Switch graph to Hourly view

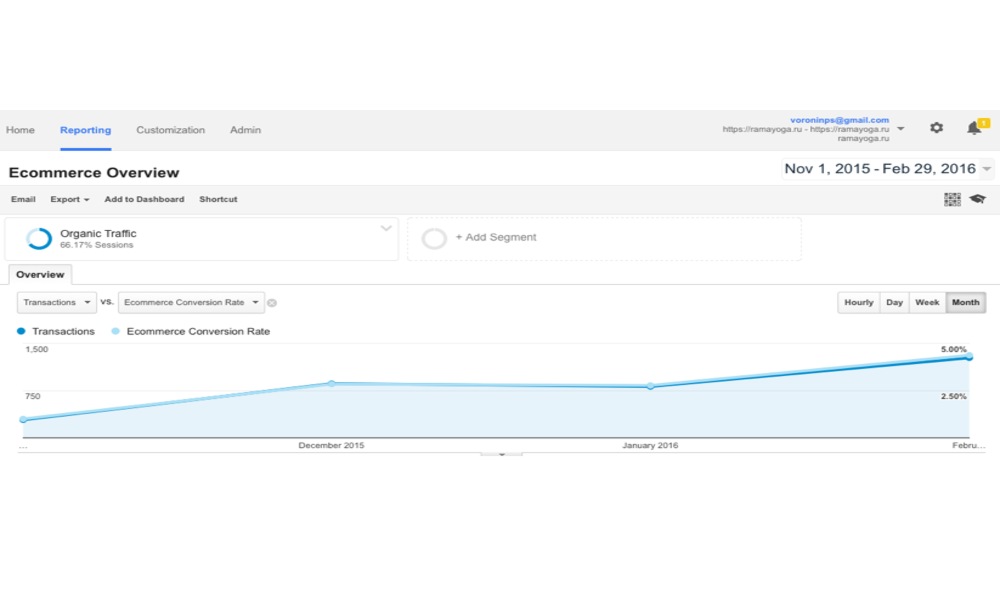(858, 302)
